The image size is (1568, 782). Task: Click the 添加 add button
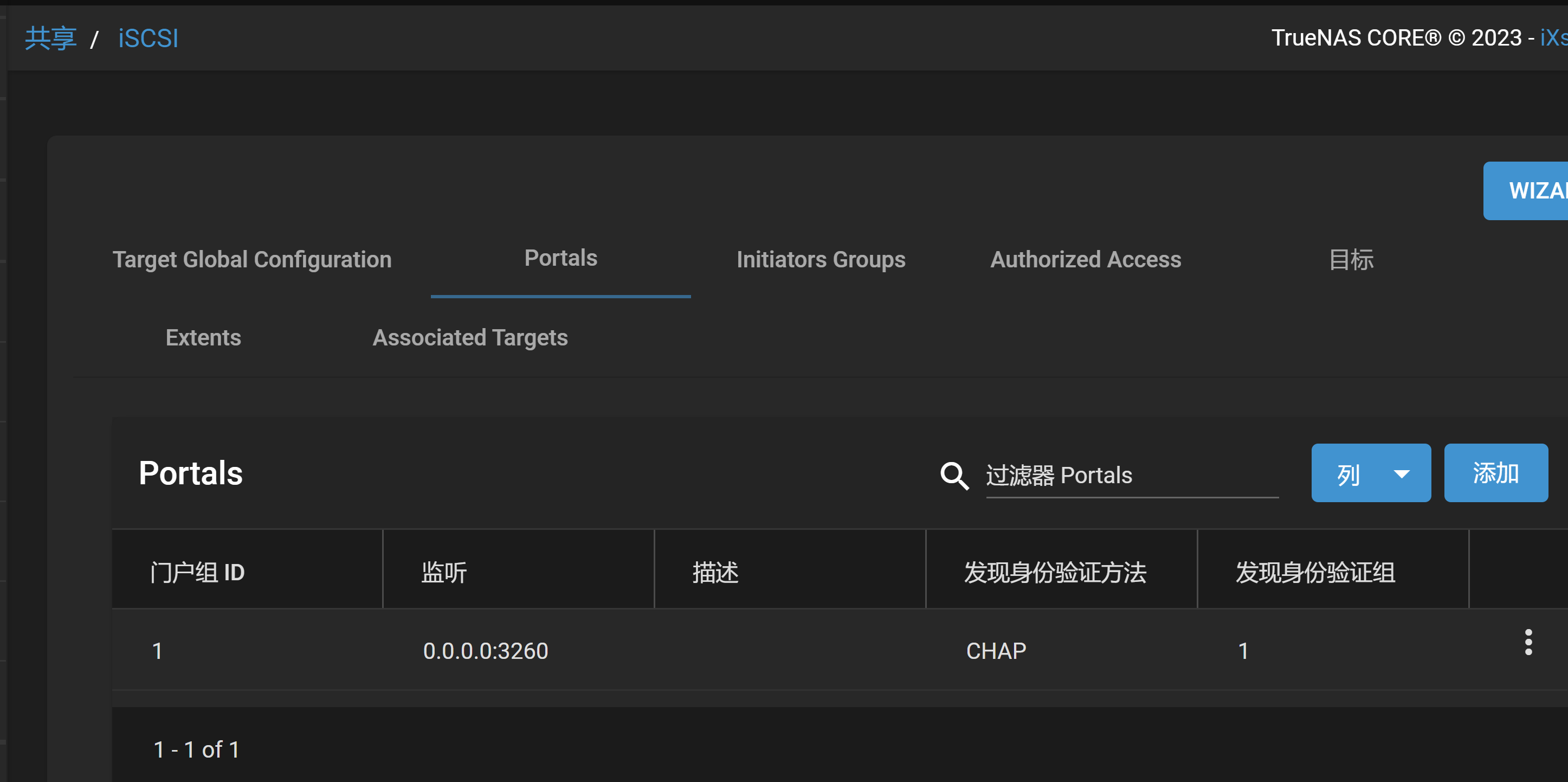[1495, 473]
